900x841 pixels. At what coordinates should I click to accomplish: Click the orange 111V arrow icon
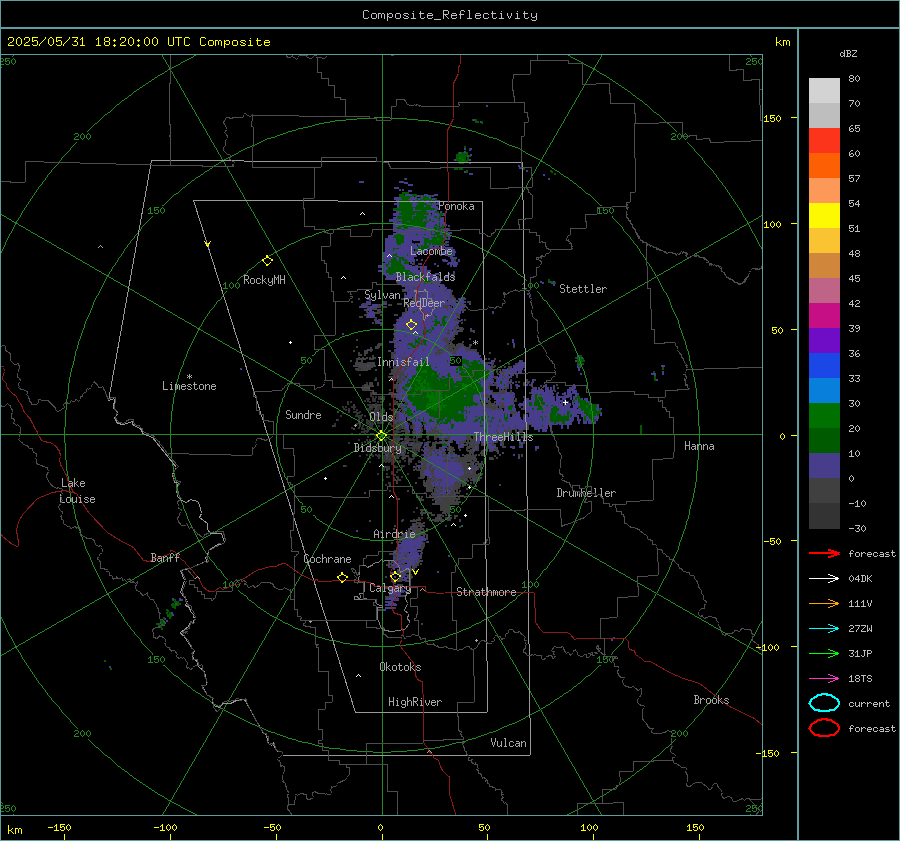pyautogui.click(x=824, y=603)
